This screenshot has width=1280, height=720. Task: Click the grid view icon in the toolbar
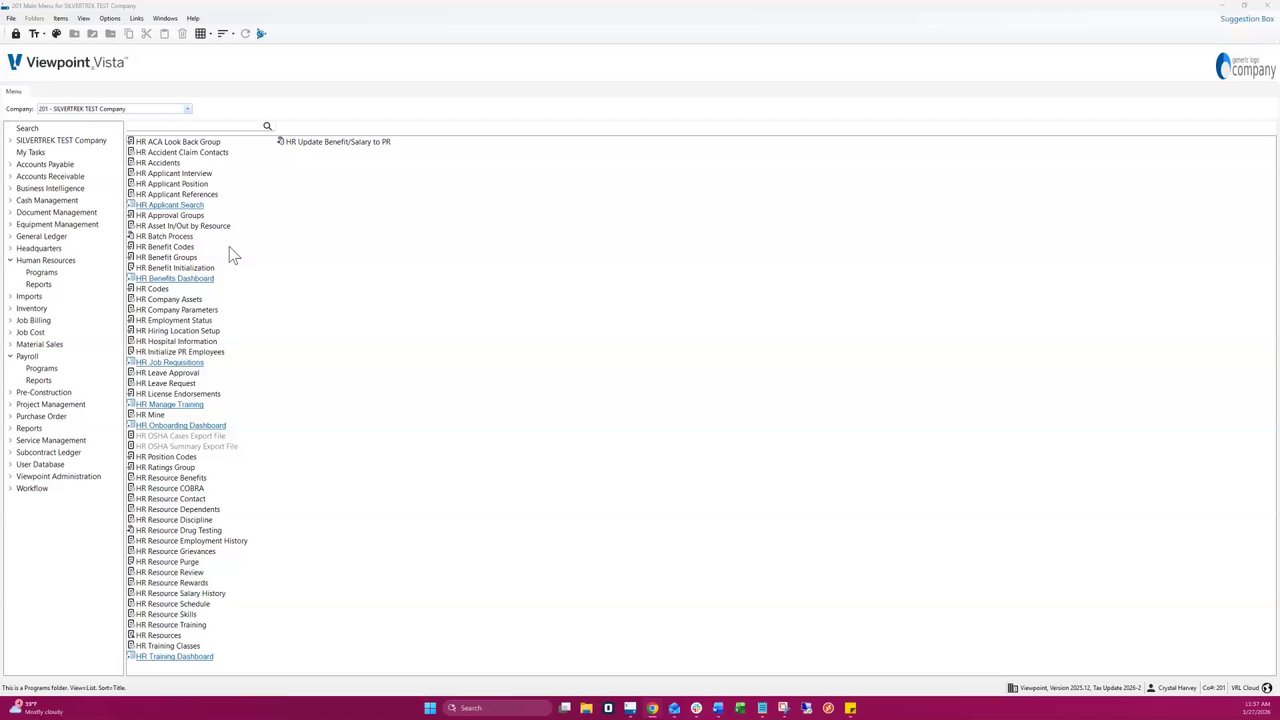(x=201, y=34)
